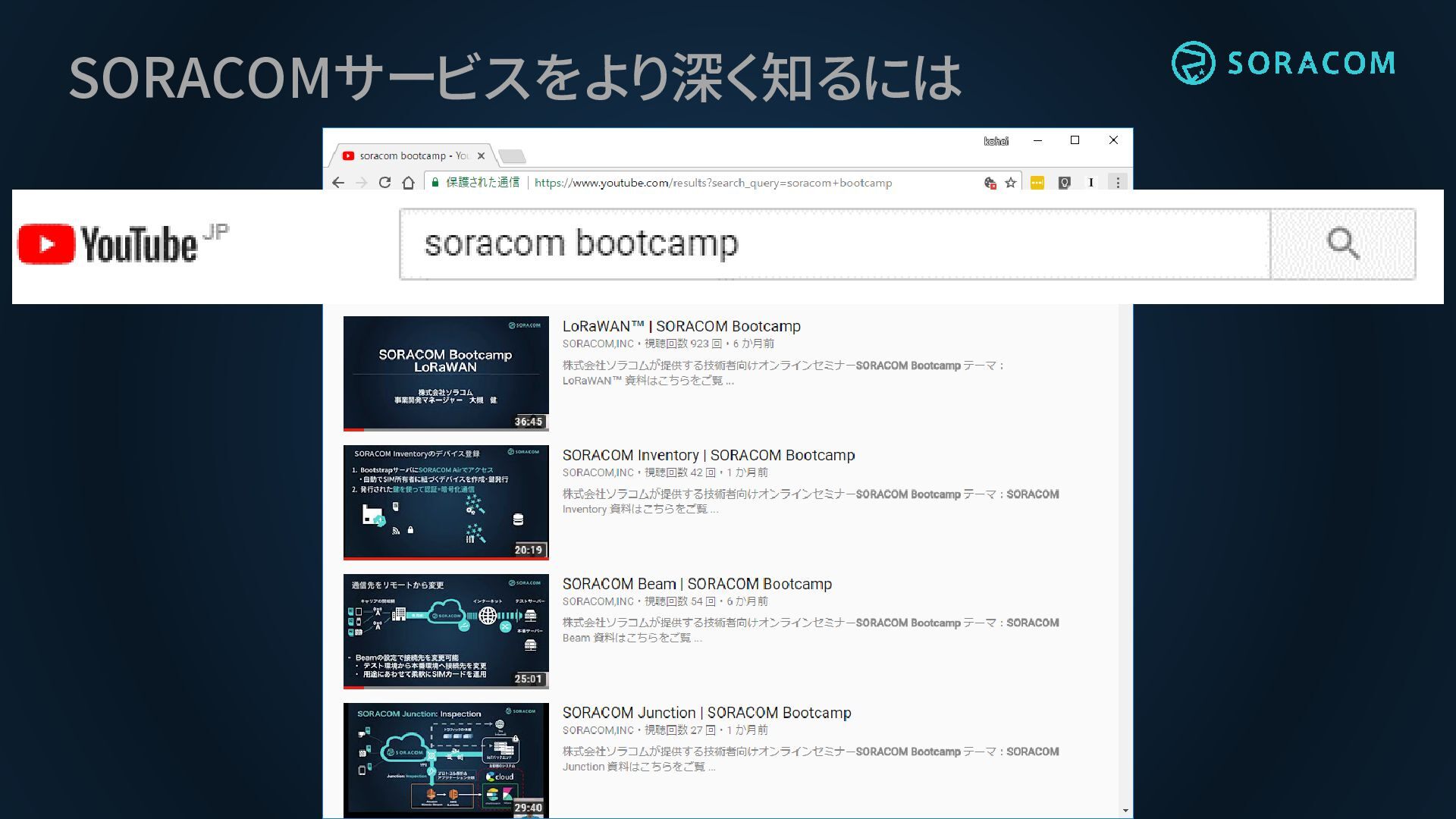Click the SORACOM logo on slide
This screenshot has height=819, width=1456.
coord(1283,63)
